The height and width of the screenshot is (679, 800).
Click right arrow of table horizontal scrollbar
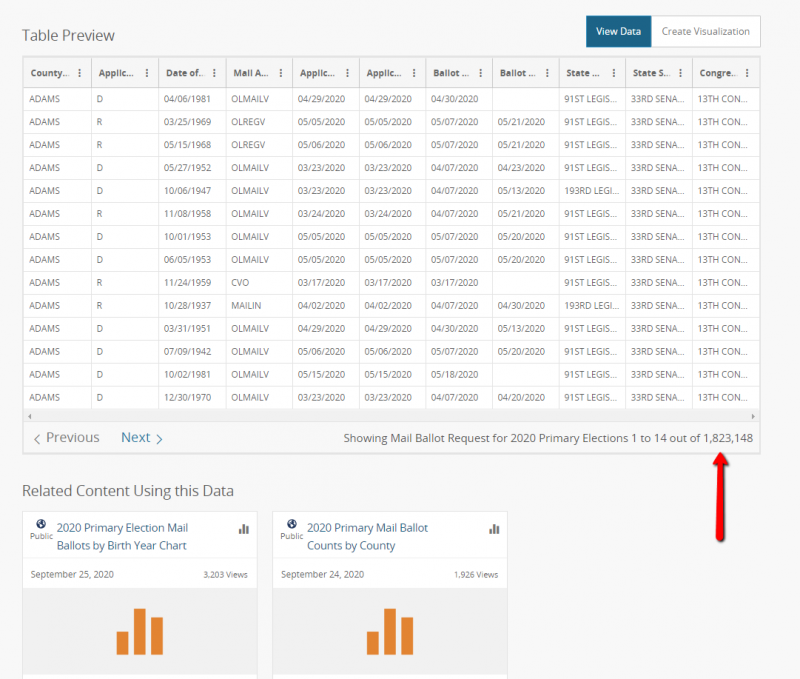[x=753, y=416]
